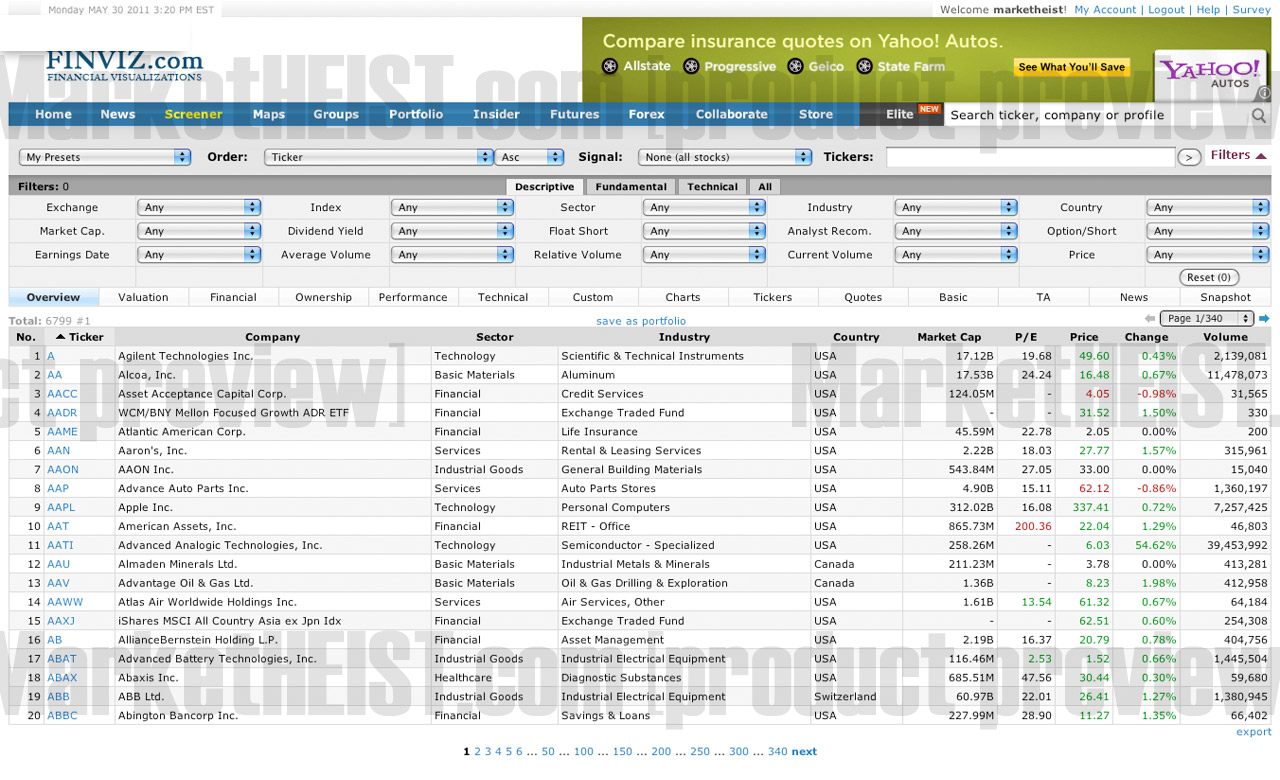The width and height of the screenshot is (1280, 780).
Task: Open the Asc sort direction dropdown
Action: point(529,157)
